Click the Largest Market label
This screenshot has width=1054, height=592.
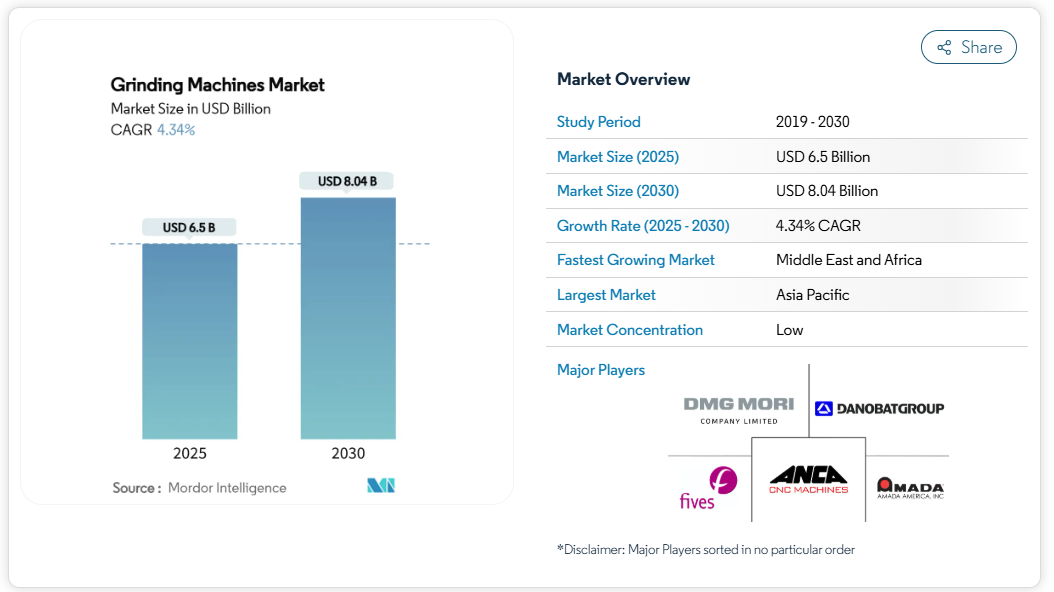(x=606, y=295)
